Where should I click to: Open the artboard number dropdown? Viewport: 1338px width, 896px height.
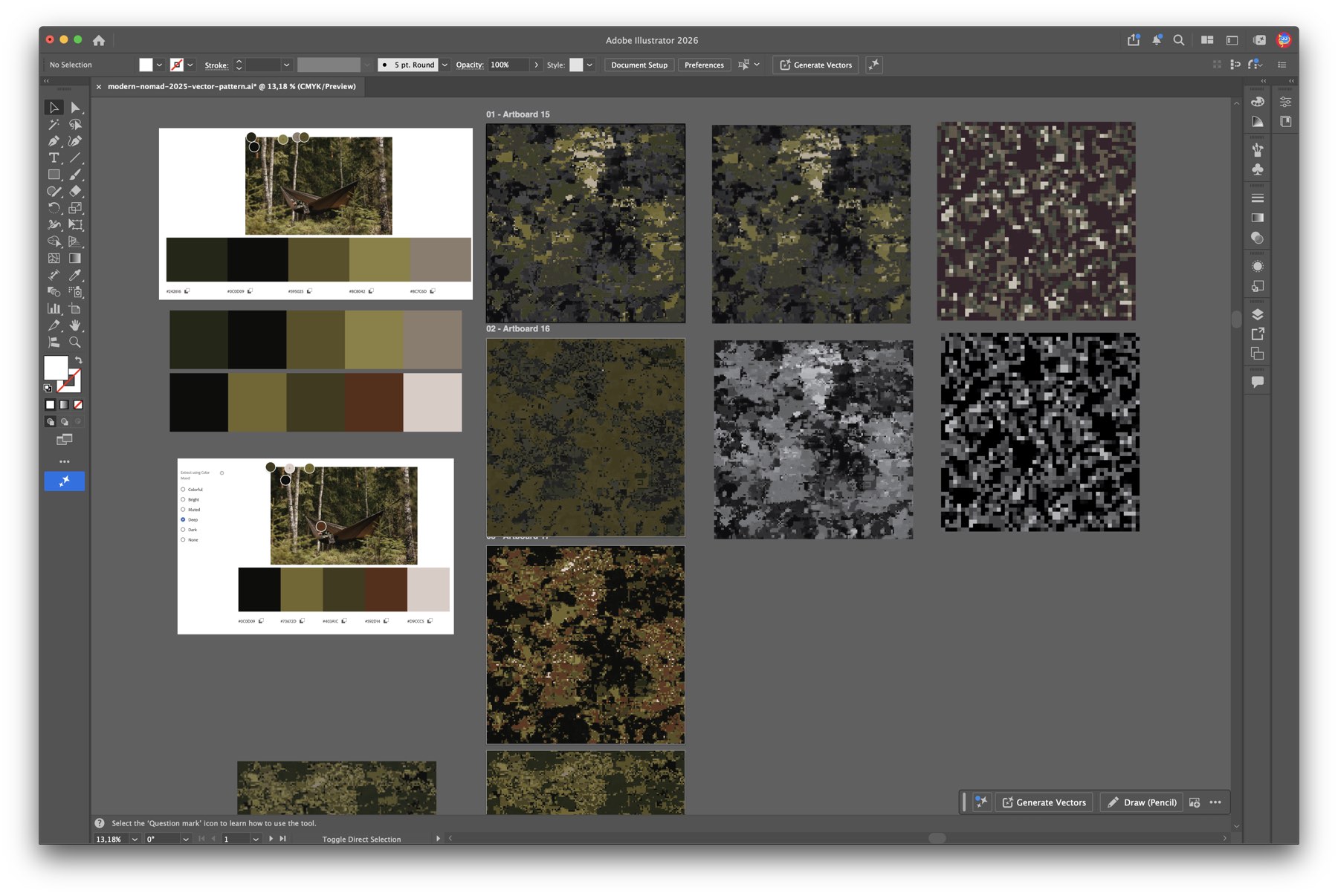tap(255, 839)
